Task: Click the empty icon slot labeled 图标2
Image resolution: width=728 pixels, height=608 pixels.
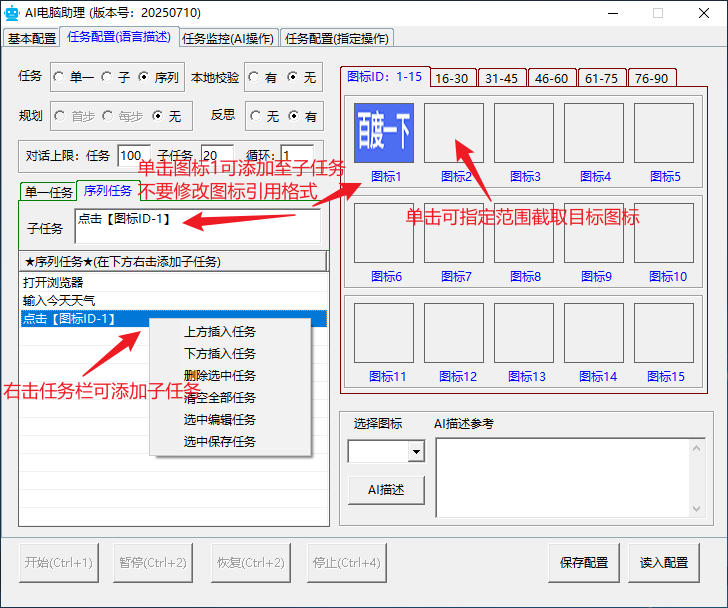Action: point(454,133)
